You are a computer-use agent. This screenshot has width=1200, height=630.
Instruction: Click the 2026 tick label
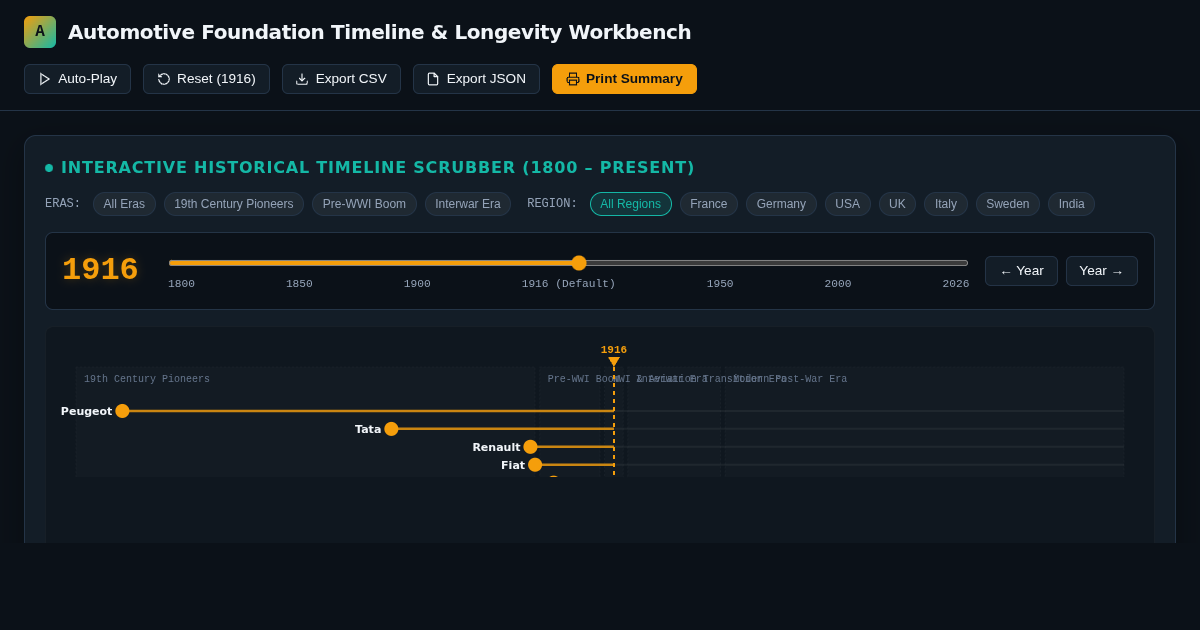coord(956,284)
